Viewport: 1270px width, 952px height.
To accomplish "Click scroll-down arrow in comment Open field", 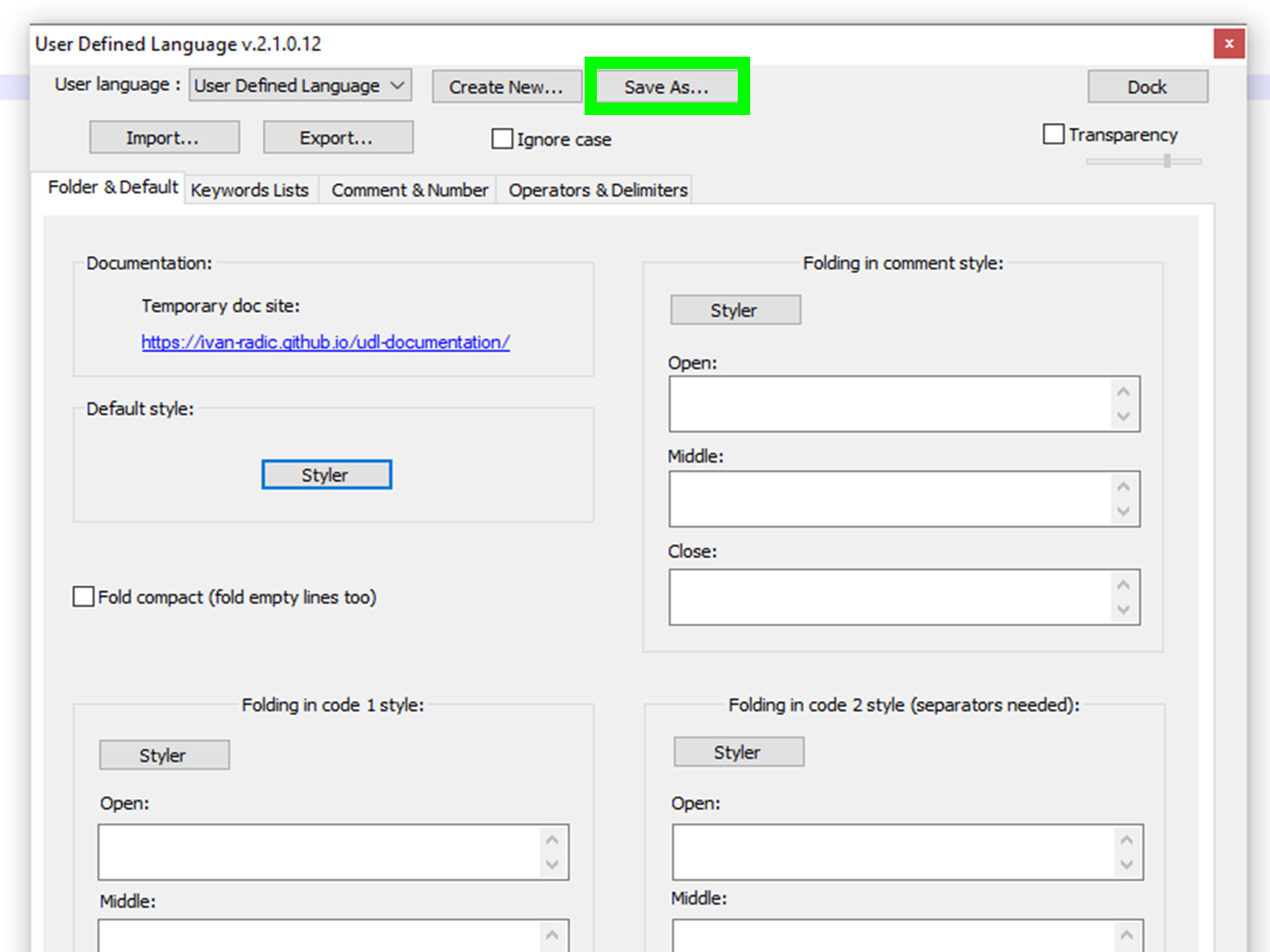I will click(x=1124, y=416).
